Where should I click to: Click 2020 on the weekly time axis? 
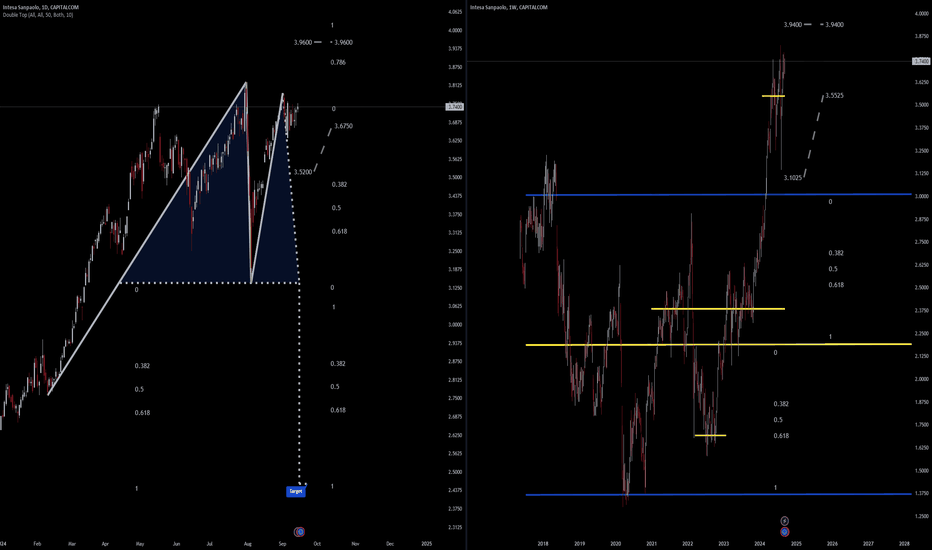coord(615,543)
